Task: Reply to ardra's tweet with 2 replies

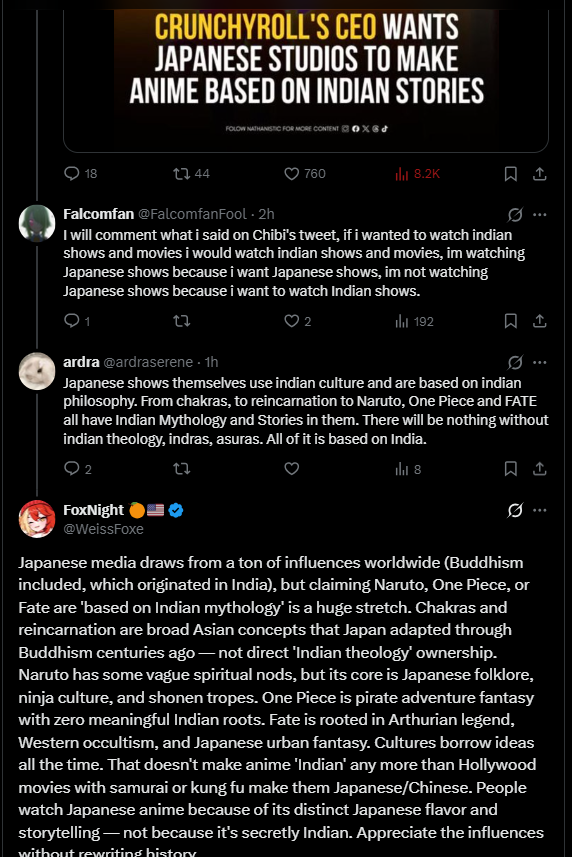Action: coord(78,469)
